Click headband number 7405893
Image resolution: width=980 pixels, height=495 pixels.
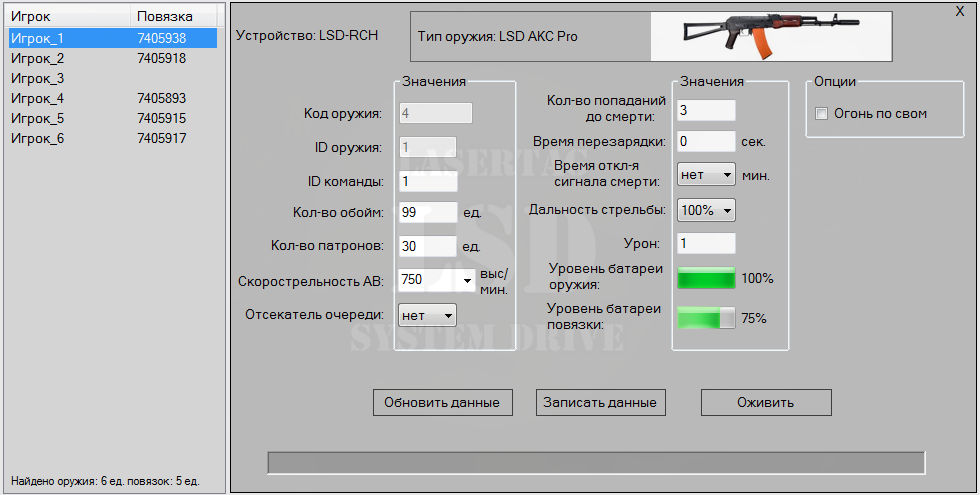click(162, 98)
